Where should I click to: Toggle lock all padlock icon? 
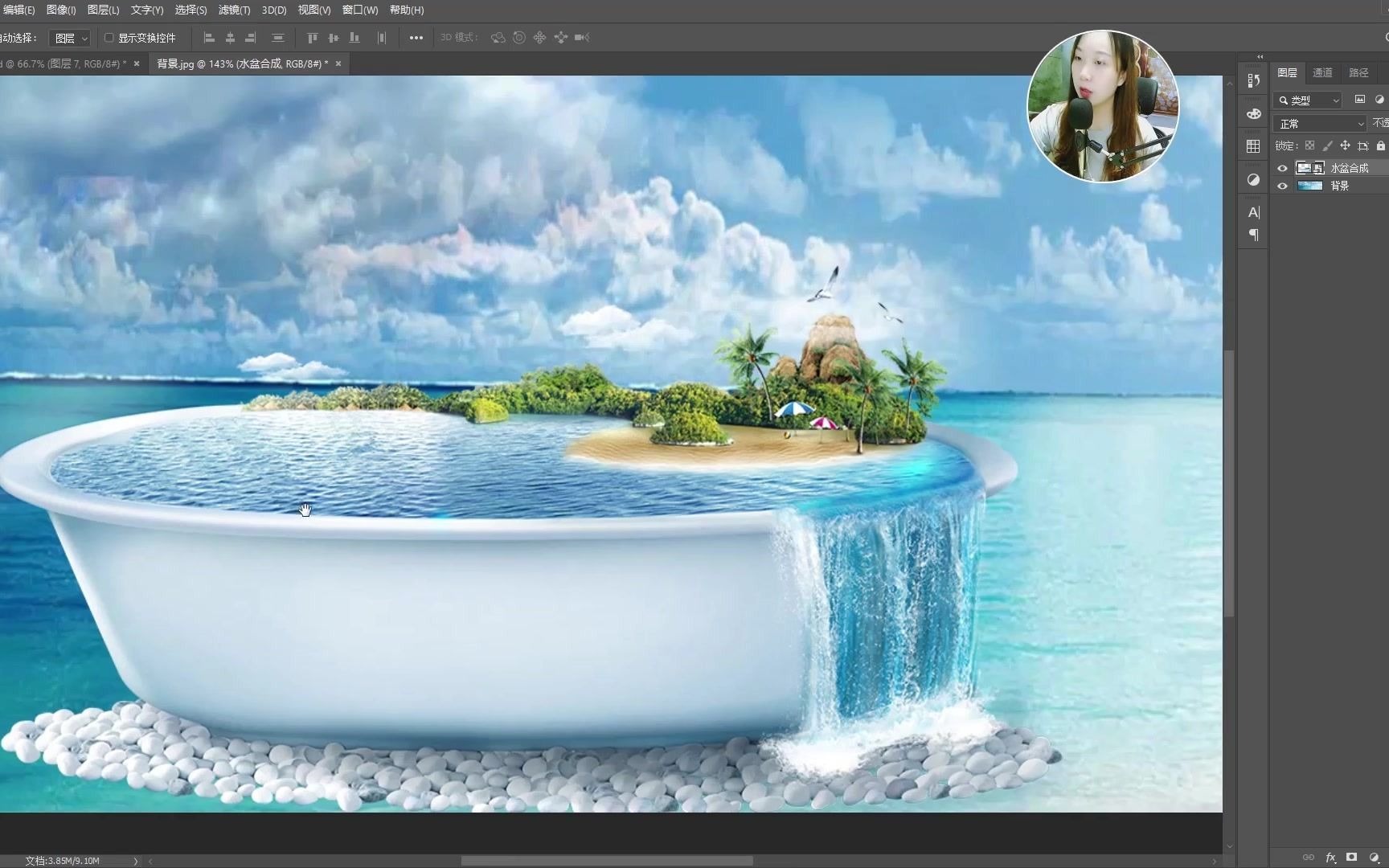tap(1380, 146)
